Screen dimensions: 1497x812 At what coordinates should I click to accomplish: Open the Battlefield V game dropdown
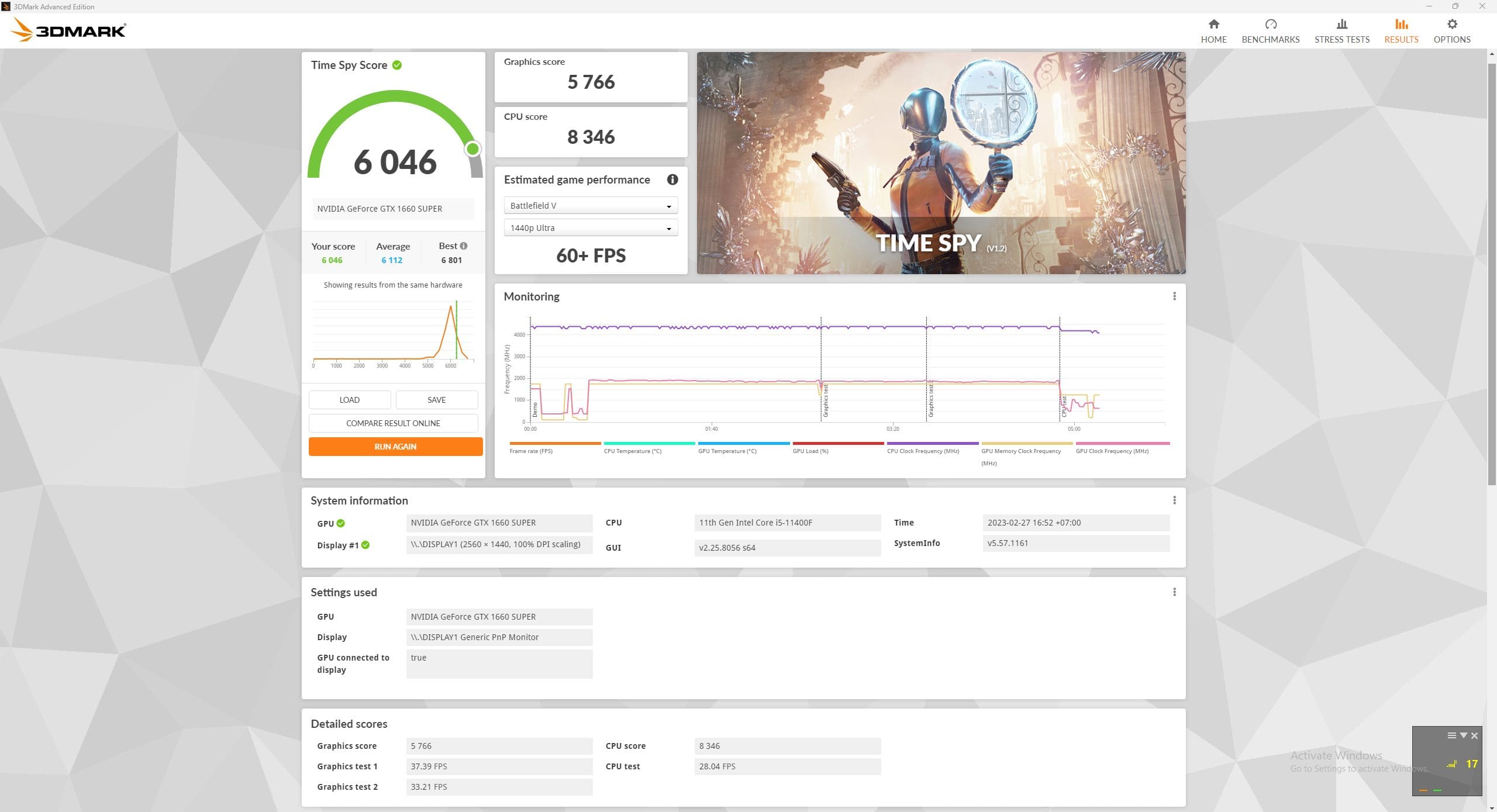(x=591, y=206)
